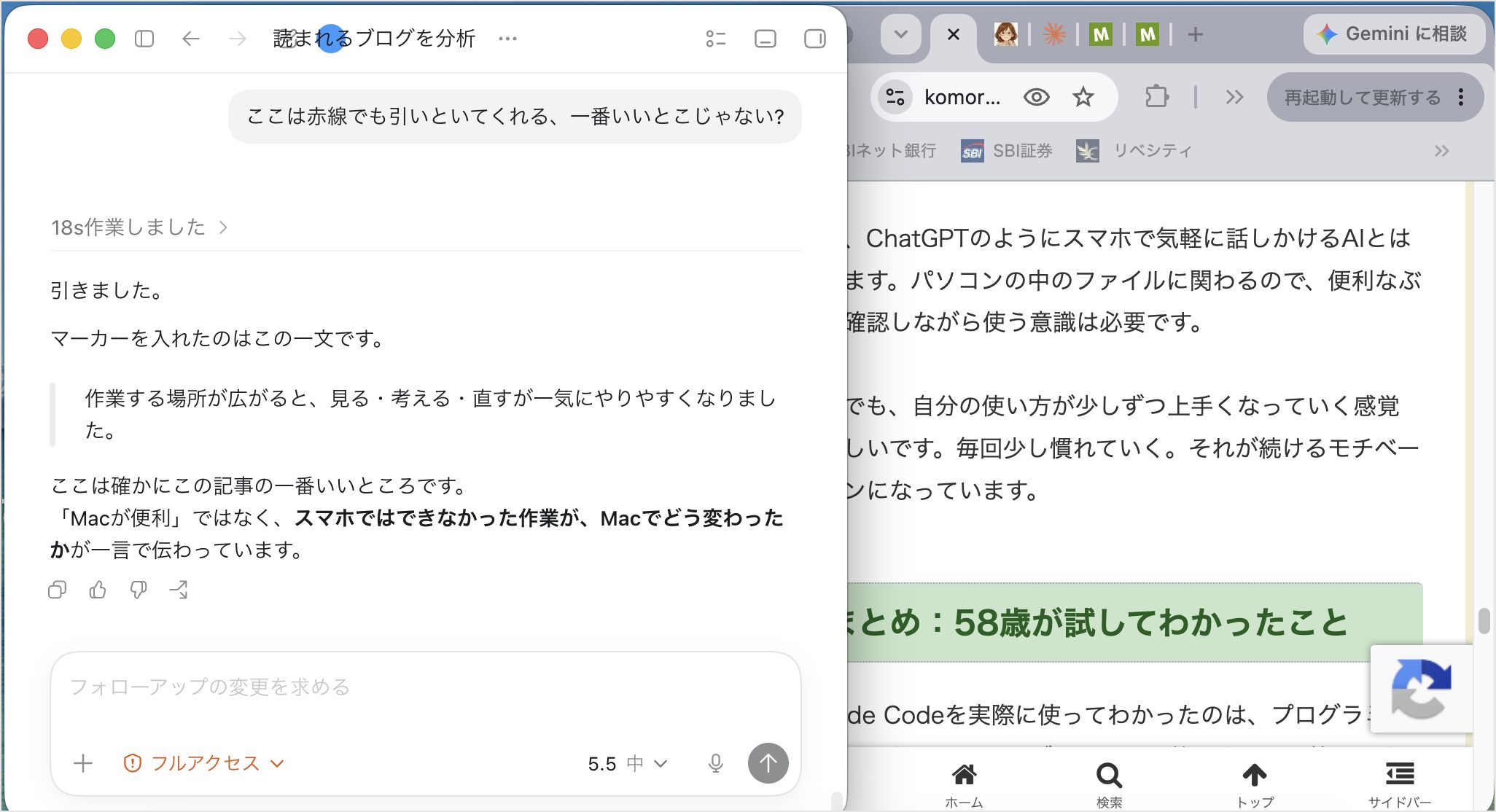Open the browser tab search dropdown chevron
Viewport: 1496px width, 812px height.
coord(901,34)
